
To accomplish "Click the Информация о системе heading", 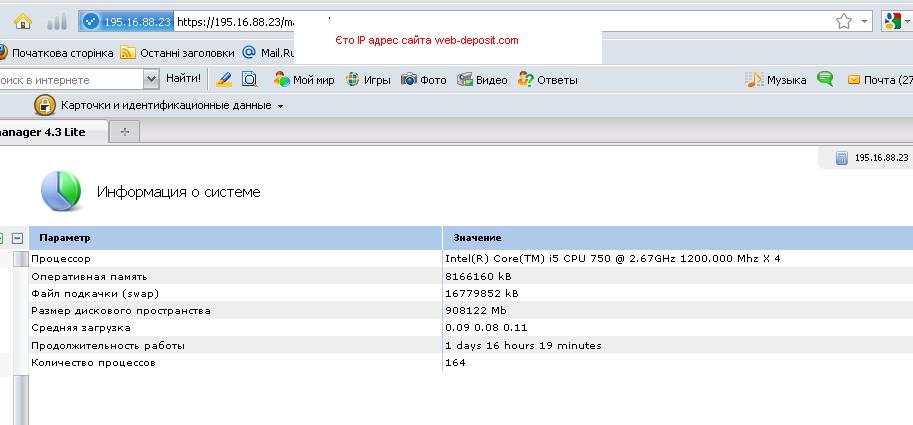I will pyautogui.click(x=179, y=192).
